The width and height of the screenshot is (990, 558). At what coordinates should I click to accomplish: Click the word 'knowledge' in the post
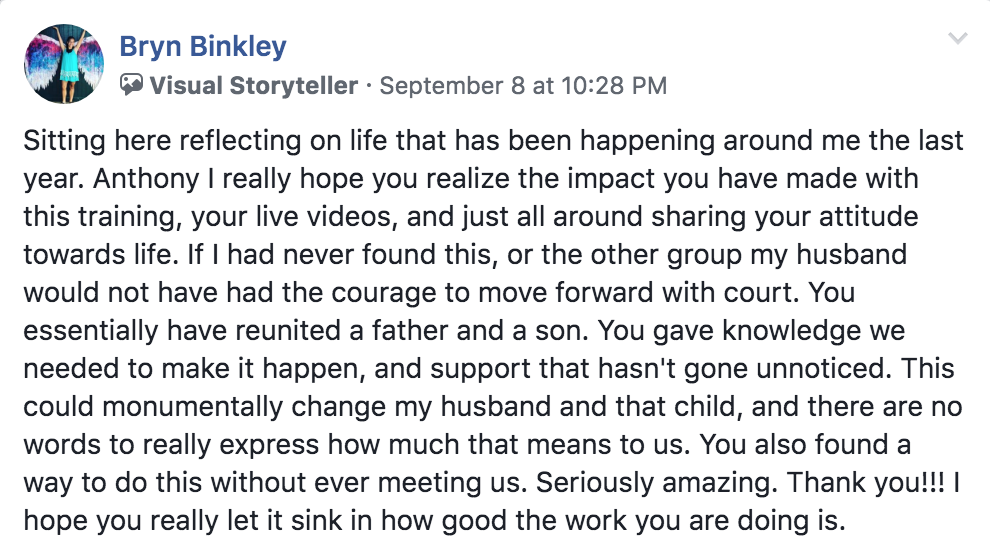pos(791,331)
